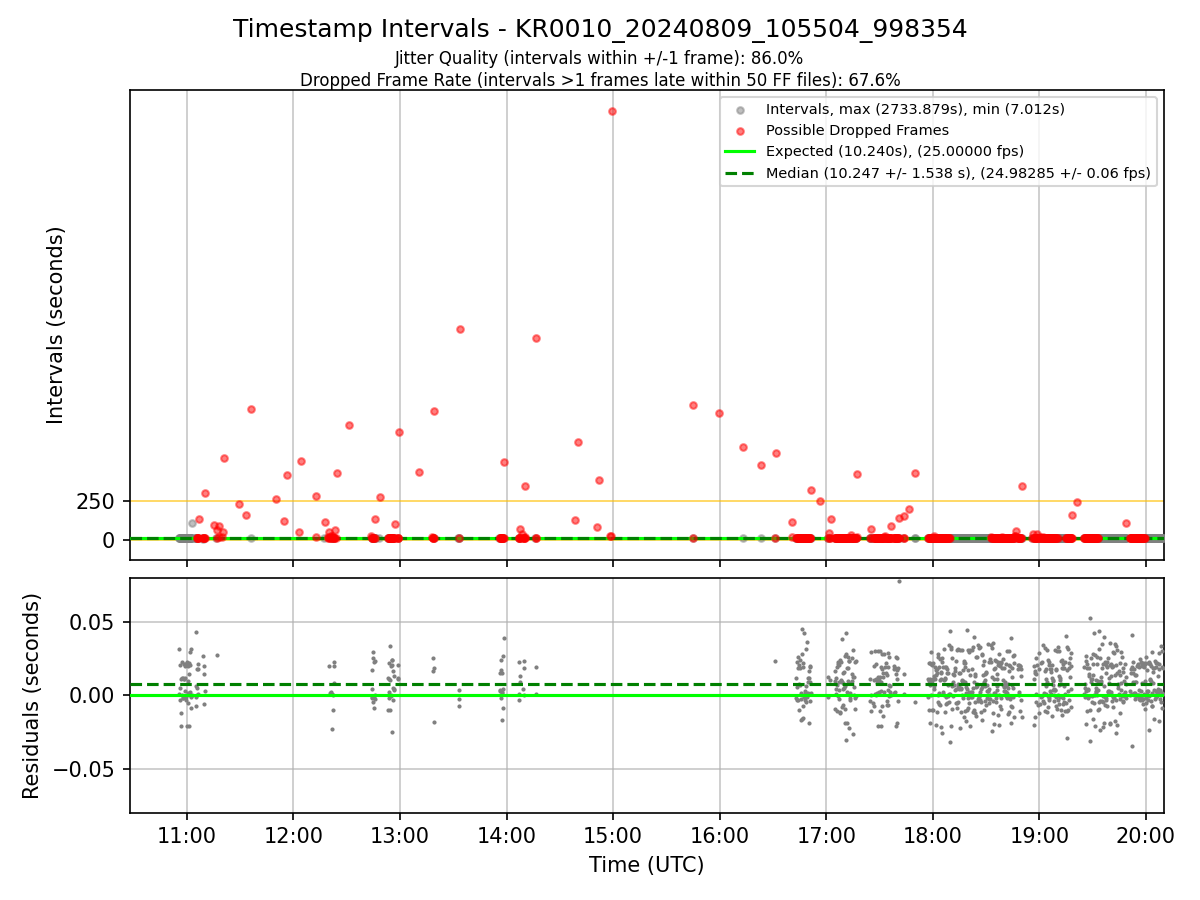Click legend entry 'Expected (10.240s), (25.00000 fps)'
Image resolution: width=1200 pixels, height=900 pixels.
(895, 151)
